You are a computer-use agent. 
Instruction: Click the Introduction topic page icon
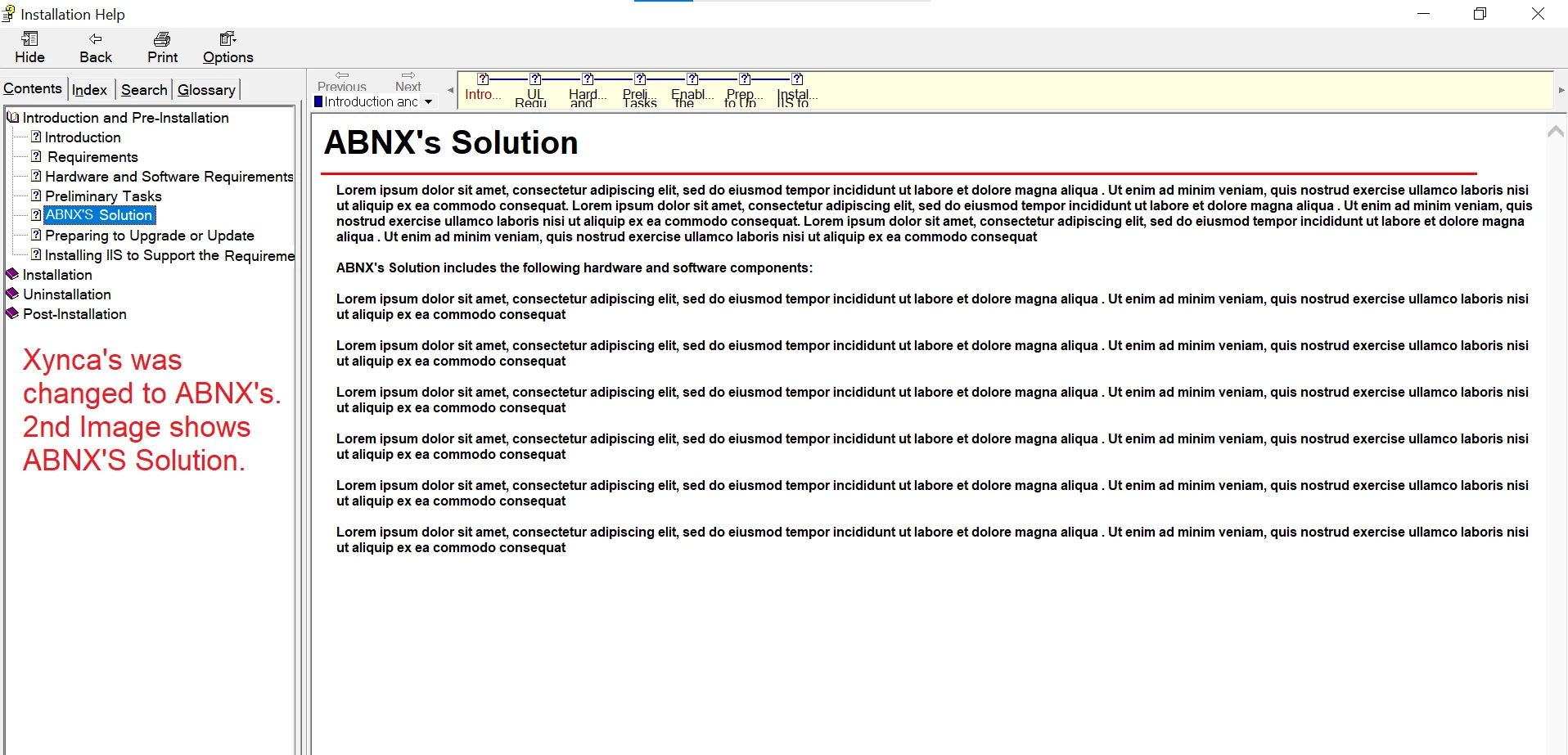pos(36,137)
